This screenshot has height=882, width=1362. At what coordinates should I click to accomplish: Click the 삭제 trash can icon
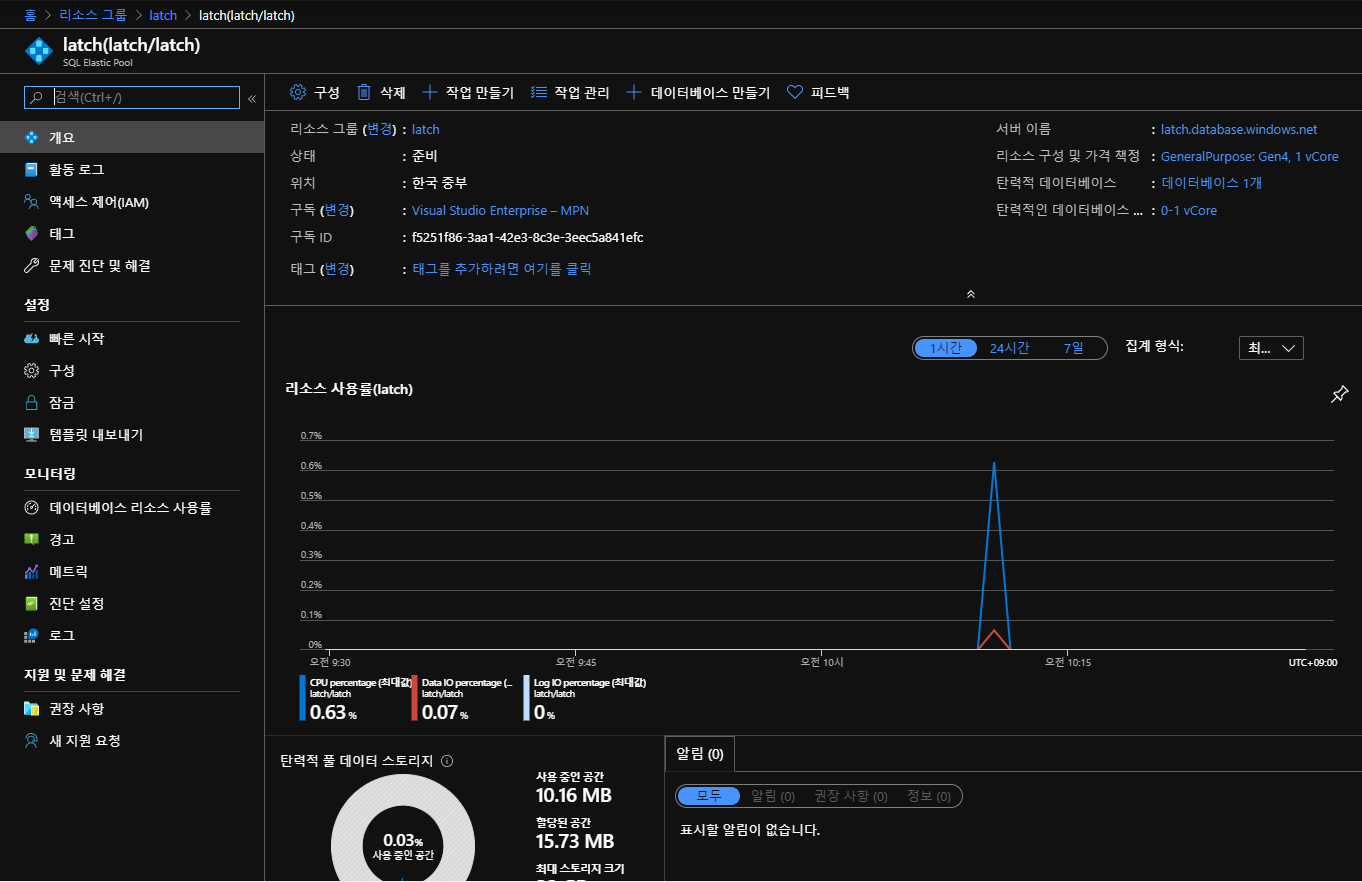(x=364, y=92)
